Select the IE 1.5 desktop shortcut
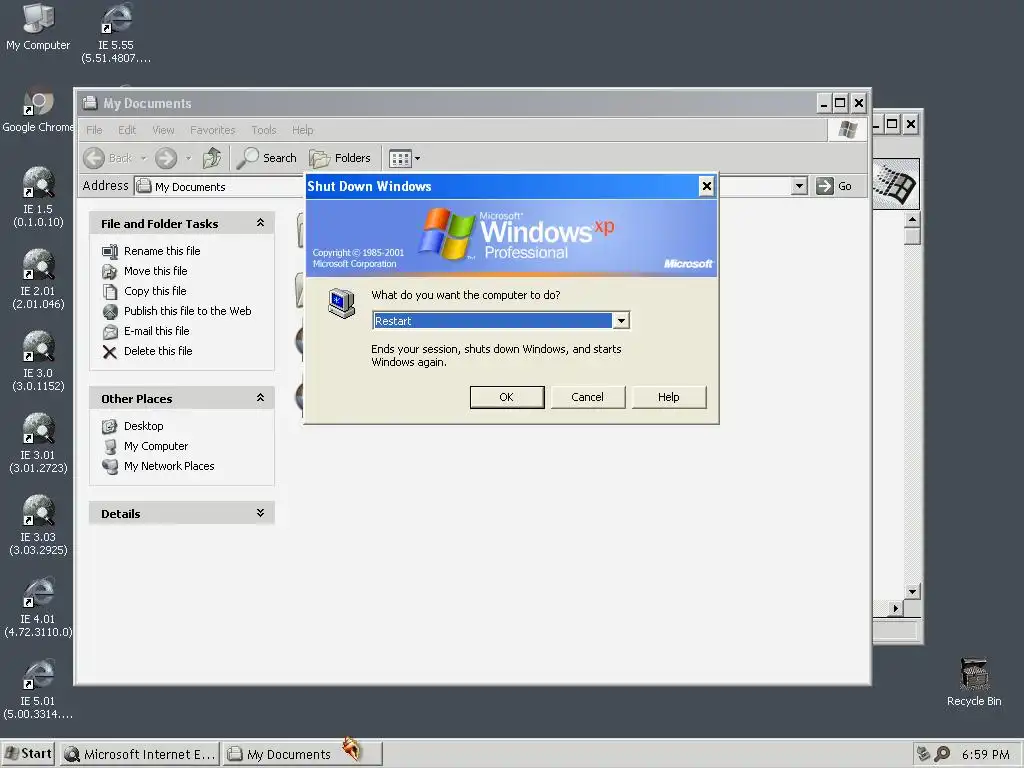 point(38,196)
